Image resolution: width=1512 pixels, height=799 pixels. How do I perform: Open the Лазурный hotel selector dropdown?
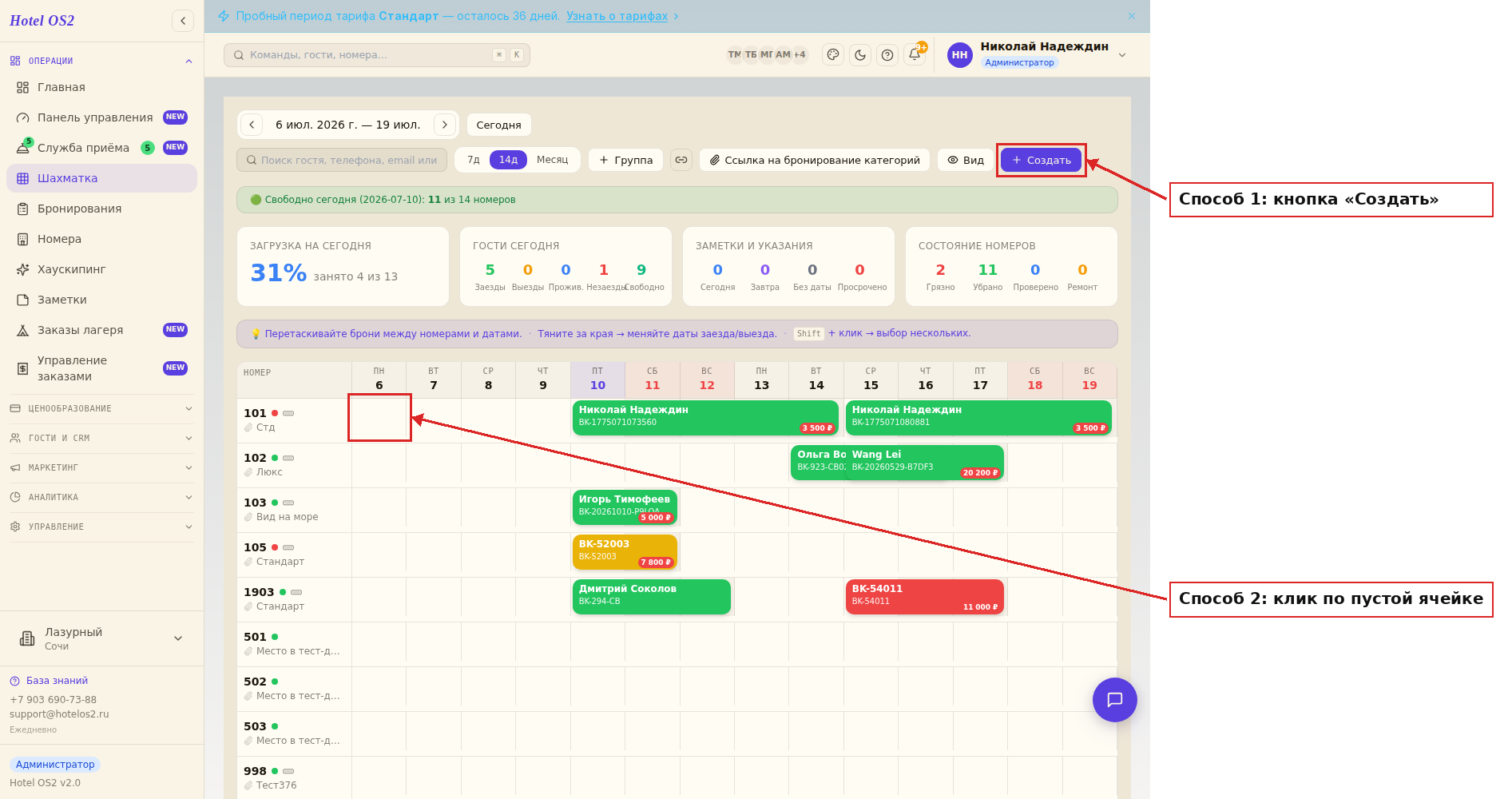[101, 638]
